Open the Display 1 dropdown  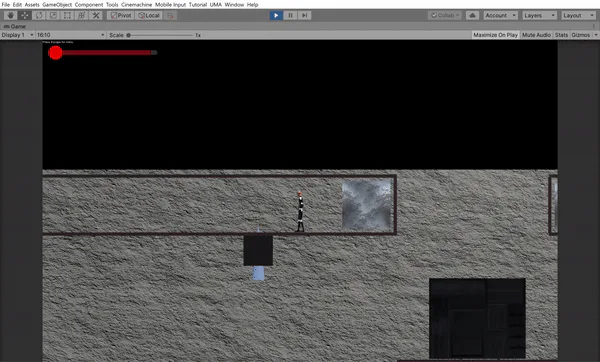pos(18,35)
